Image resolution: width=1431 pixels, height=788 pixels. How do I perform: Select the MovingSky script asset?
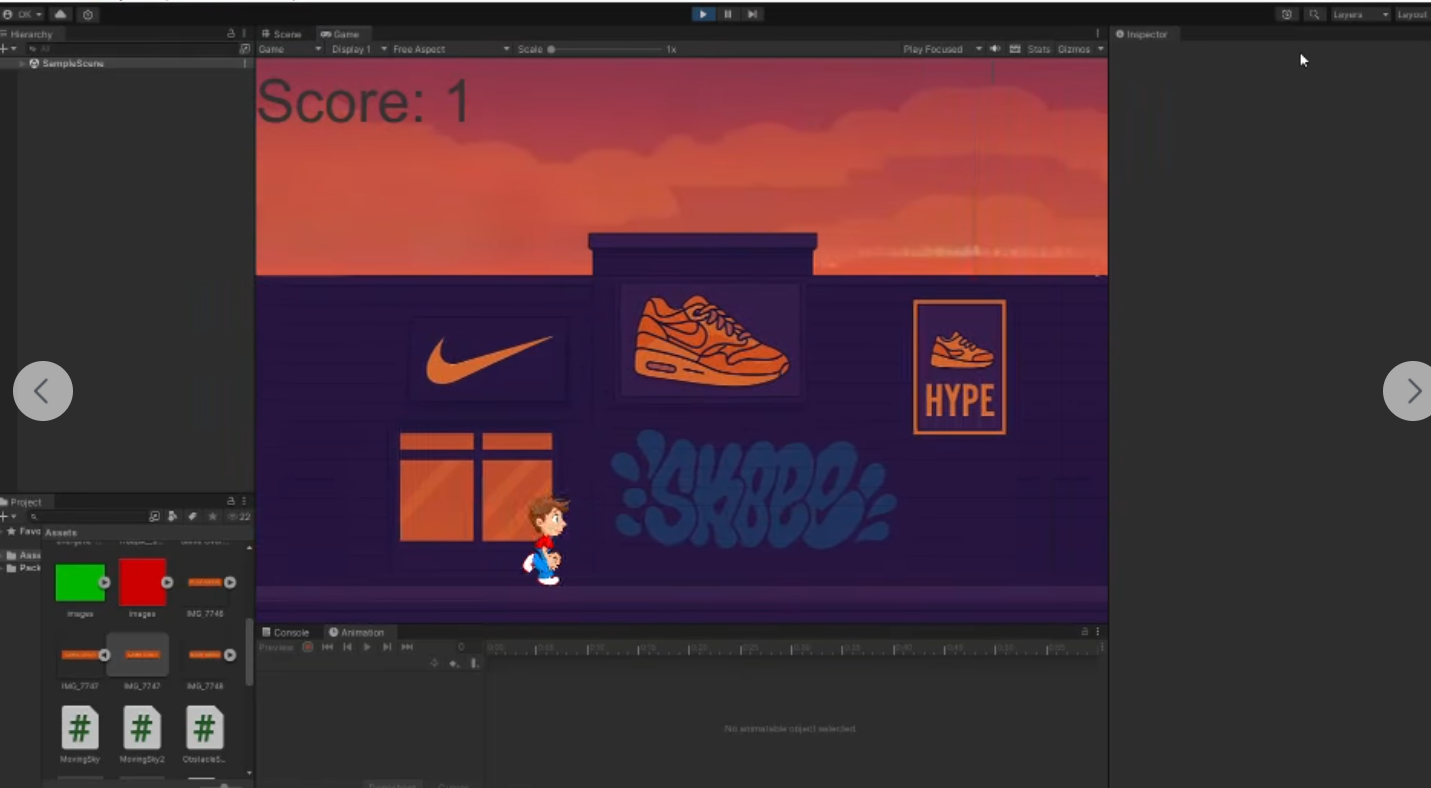(x=80, y=729)
